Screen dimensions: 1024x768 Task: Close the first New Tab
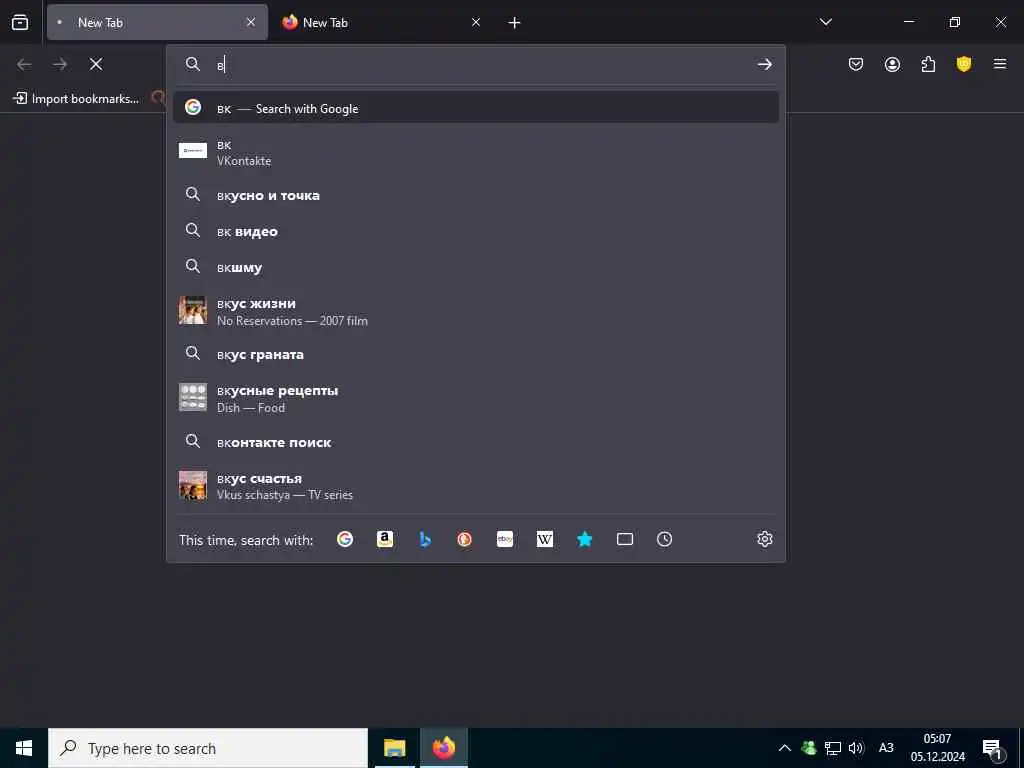coord(251,22)
